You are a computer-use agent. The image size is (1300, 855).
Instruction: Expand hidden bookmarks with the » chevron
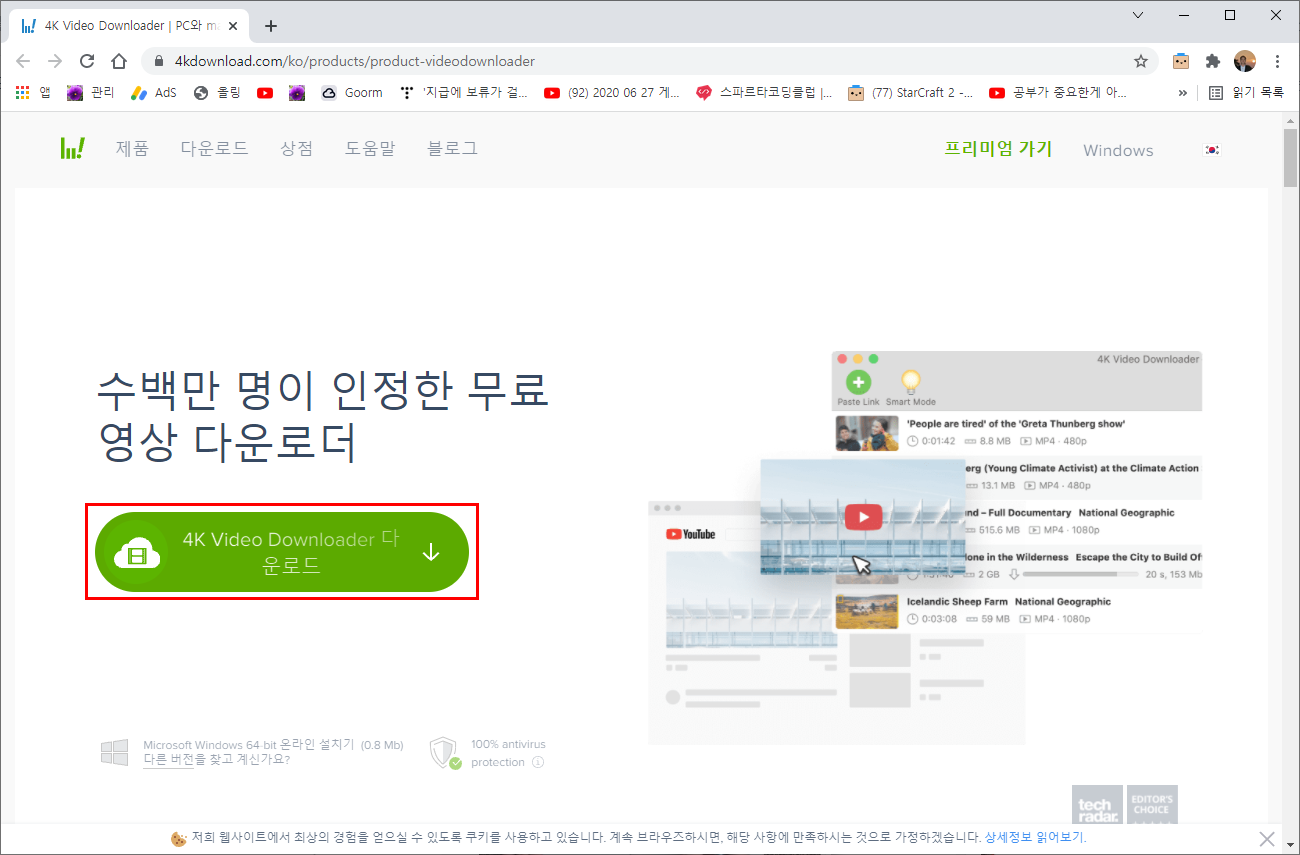[1183, 92]
